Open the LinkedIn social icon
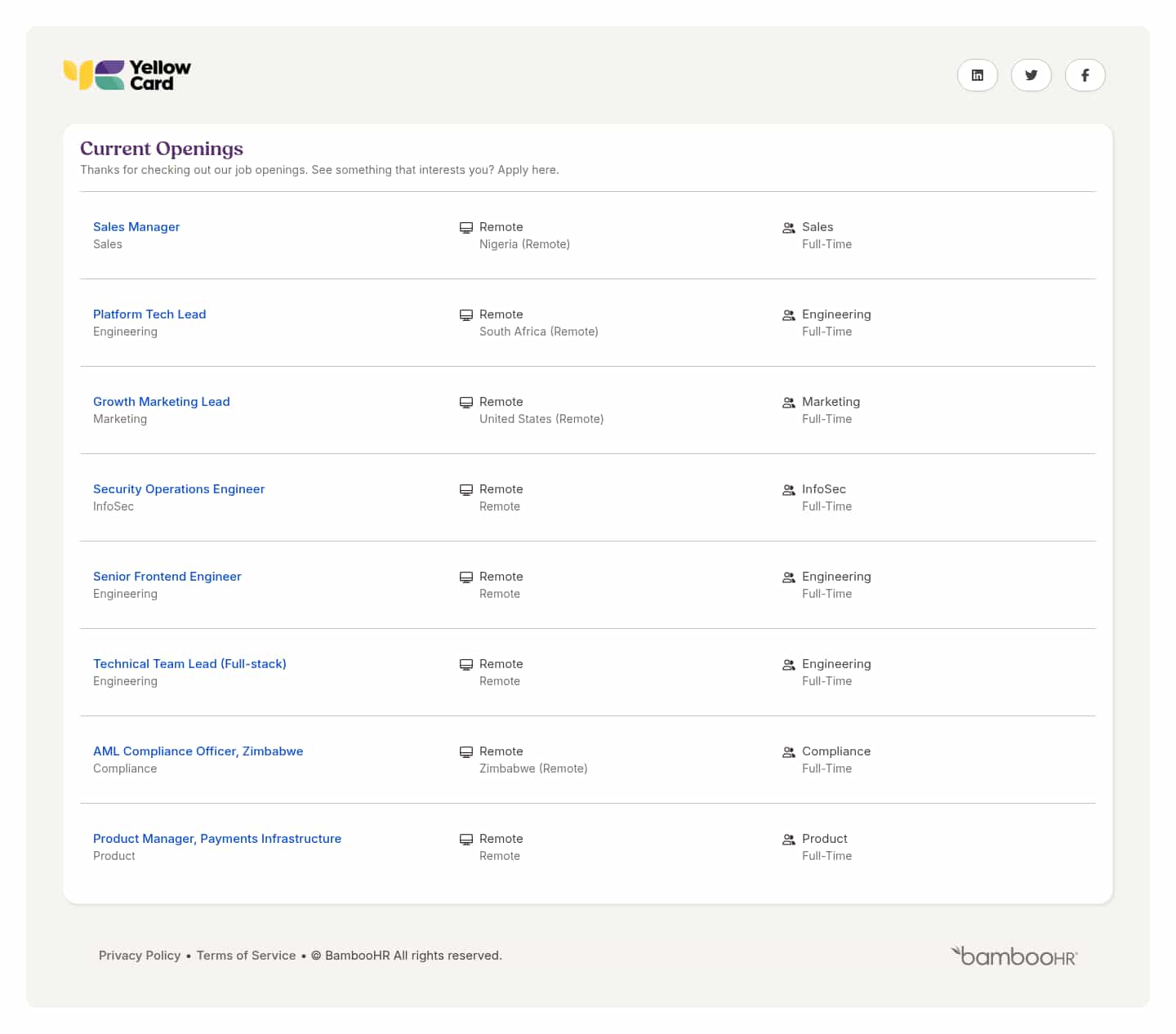The width and height of the screenshot is (1176, 1034). 978,75
